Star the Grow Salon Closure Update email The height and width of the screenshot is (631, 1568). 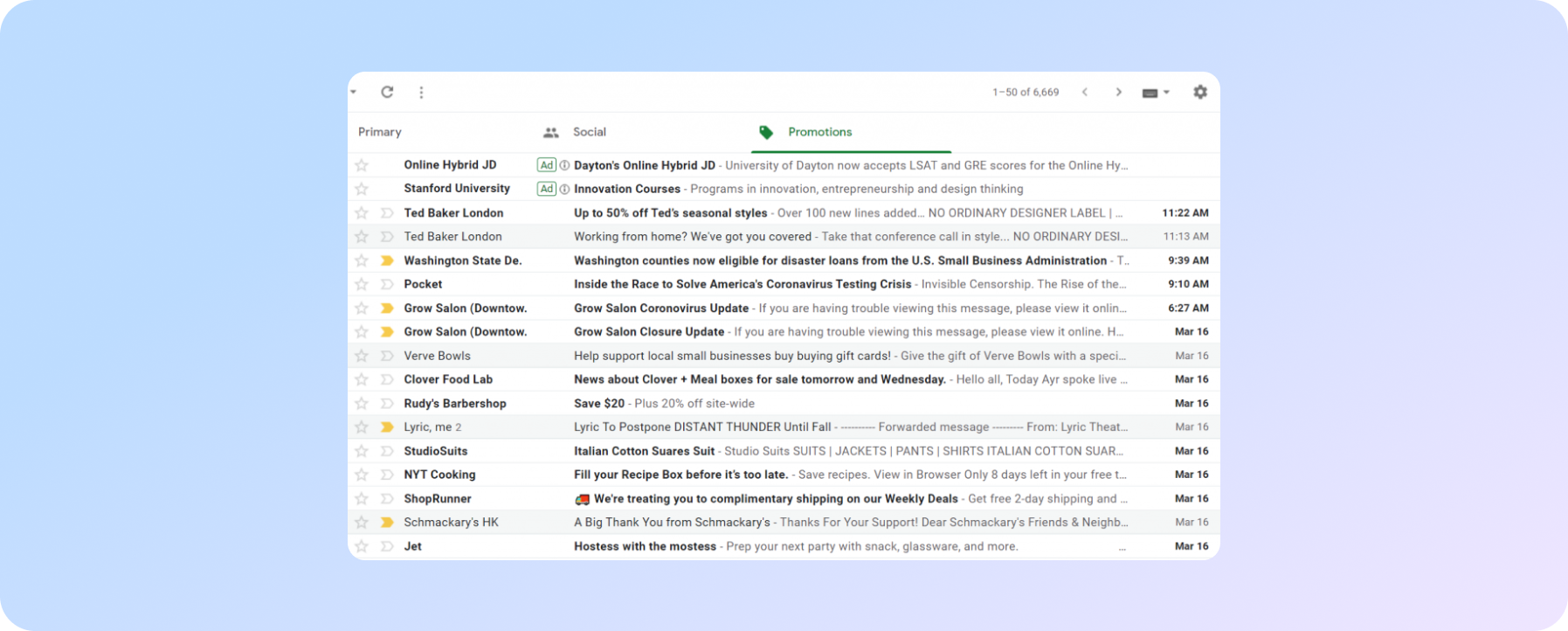(362, 332)
